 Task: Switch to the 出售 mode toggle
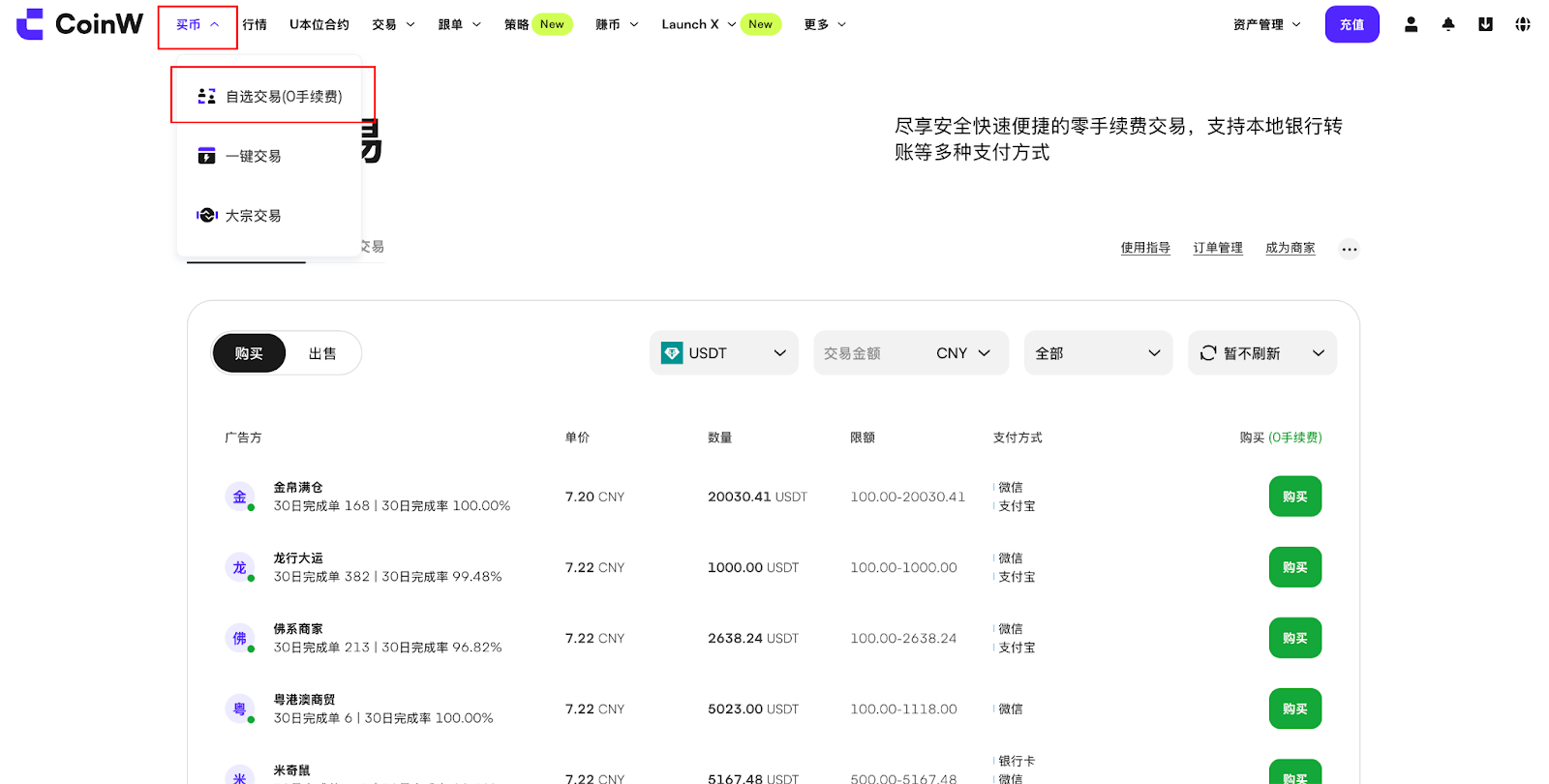pyautogui.click(x=322, y=353)
